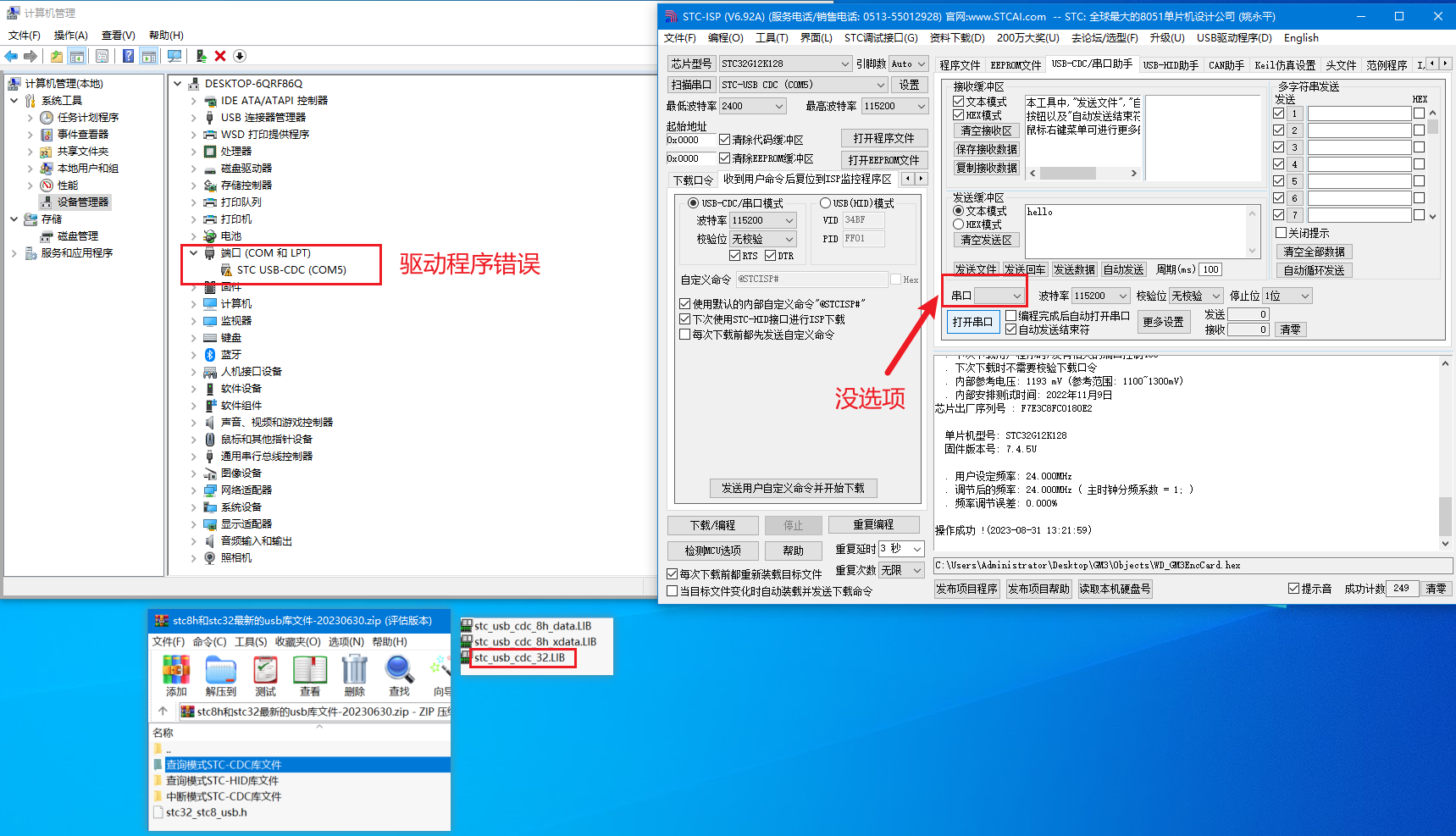Click the WinRAR up-one-folder arrow icon
This screenshot has height=836, width=1456.
click(163, 711)
